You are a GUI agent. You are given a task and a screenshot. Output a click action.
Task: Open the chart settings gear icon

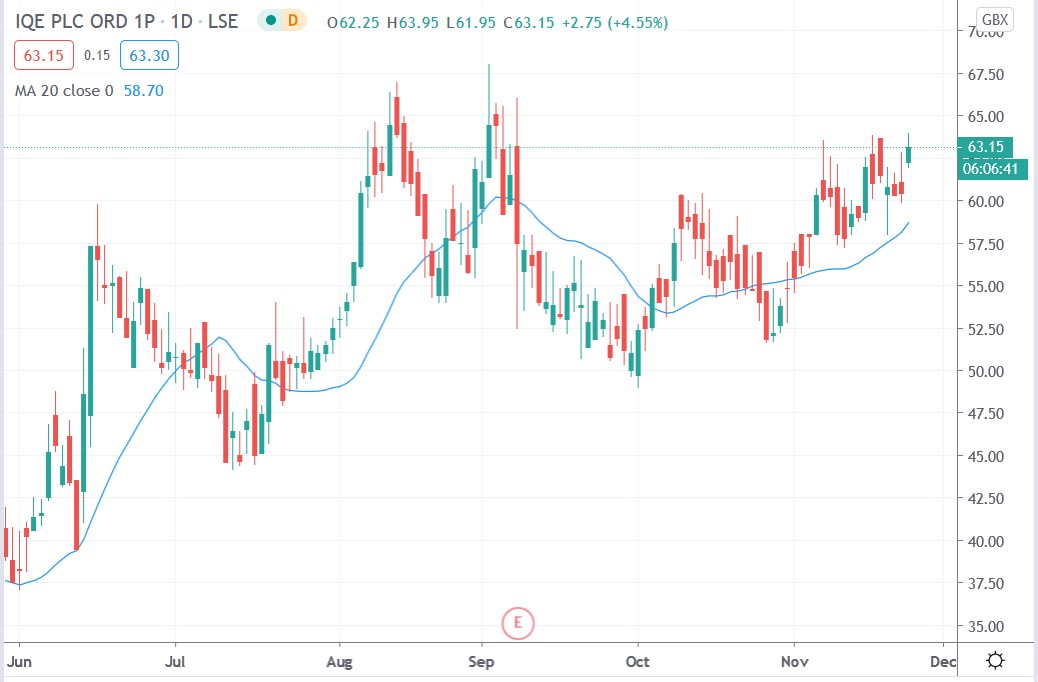click(995, 660)
